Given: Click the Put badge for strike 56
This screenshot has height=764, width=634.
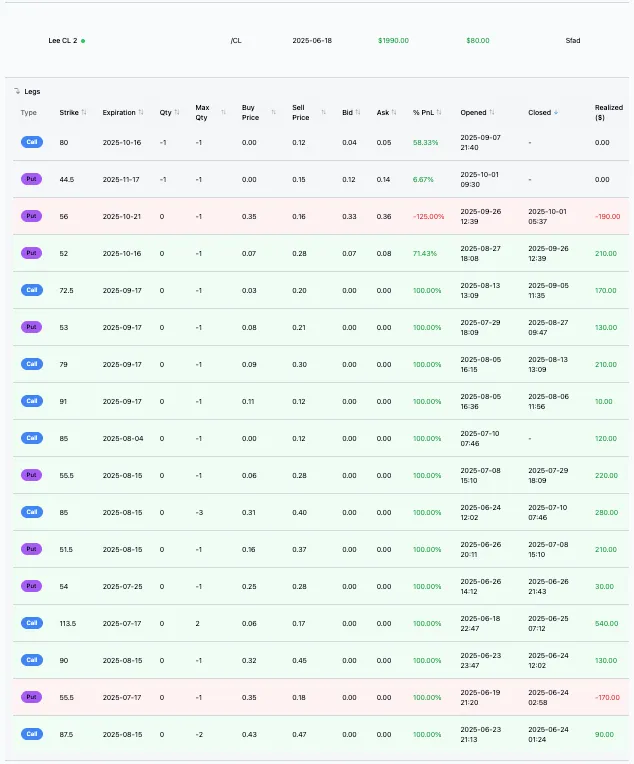Looking at the screenshot, I should 32,216.
